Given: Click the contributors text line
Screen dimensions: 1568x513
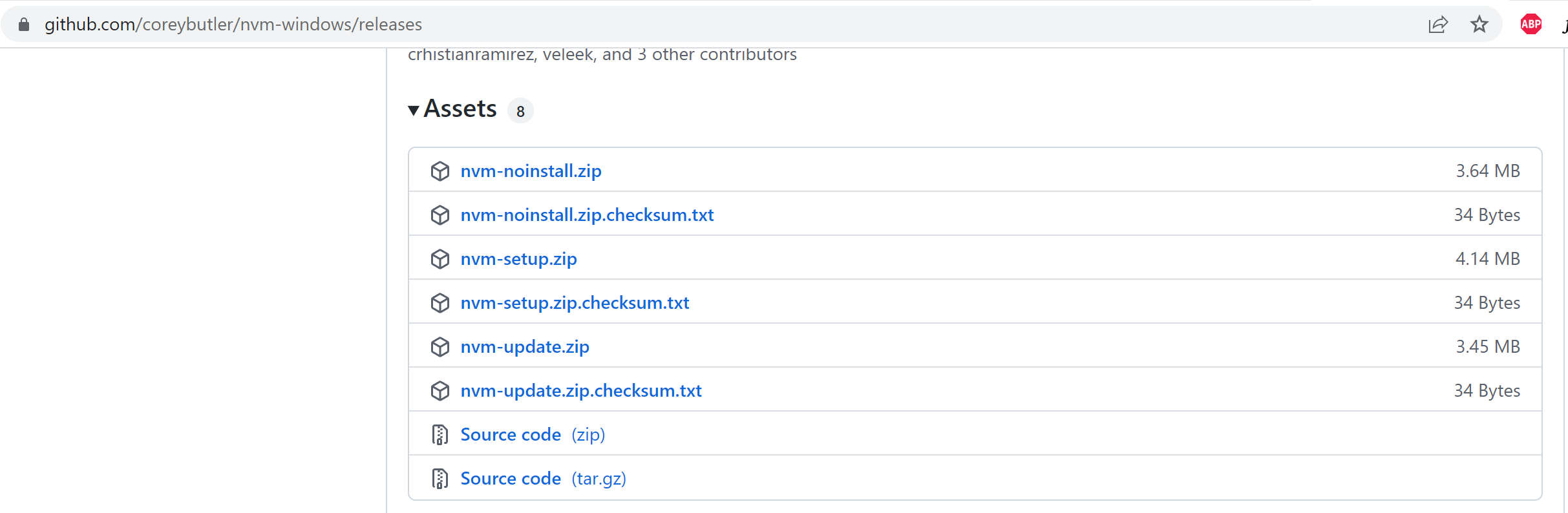Looking at the screenshot, I should coord(602,55).
